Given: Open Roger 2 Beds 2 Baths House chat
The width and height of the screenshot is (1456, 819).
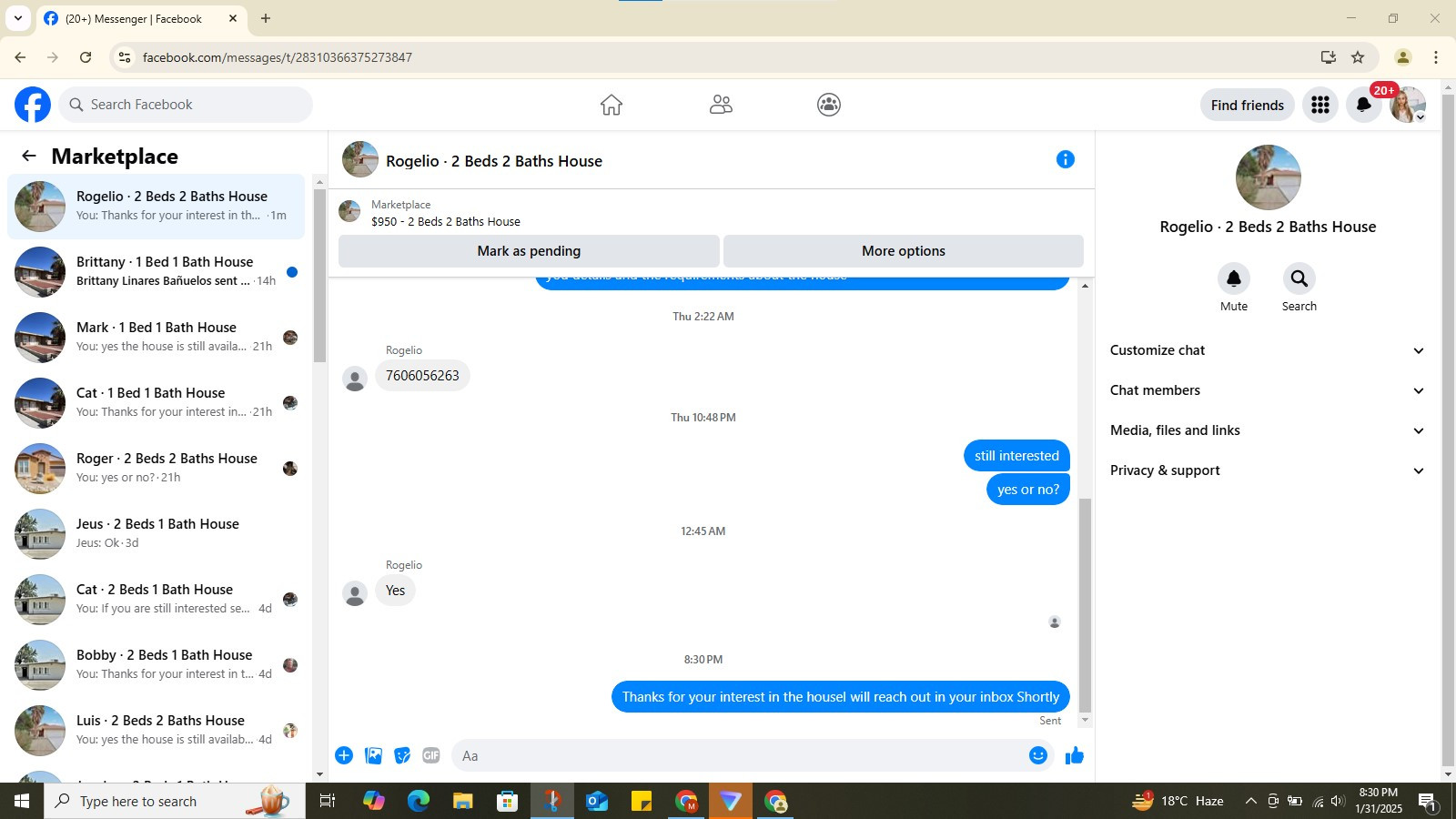Looking at the screenshot, I should (x=157, y=469).
